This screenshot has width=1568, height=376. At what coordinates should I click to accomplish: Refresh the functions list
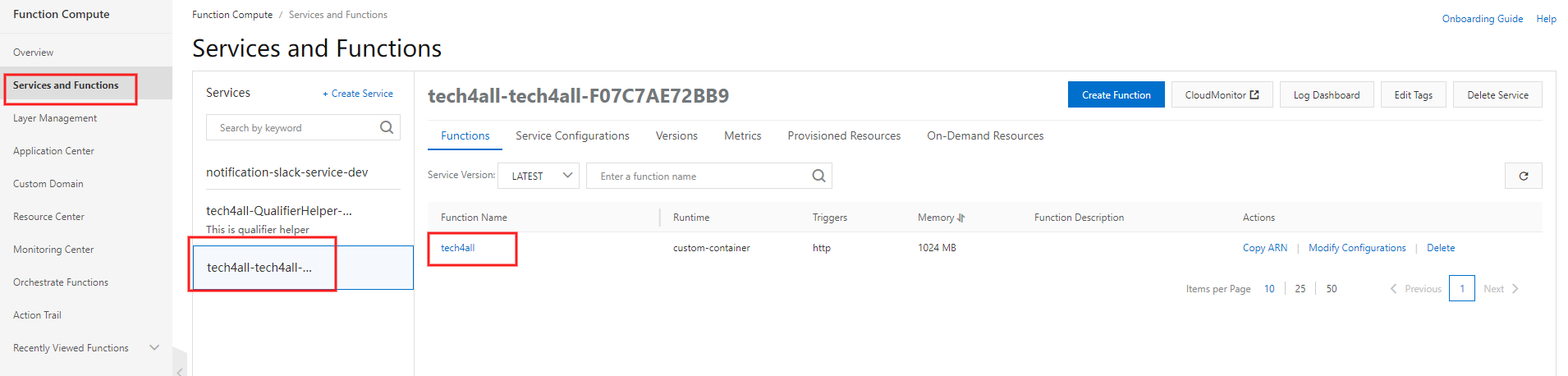tap(1523, 176)
